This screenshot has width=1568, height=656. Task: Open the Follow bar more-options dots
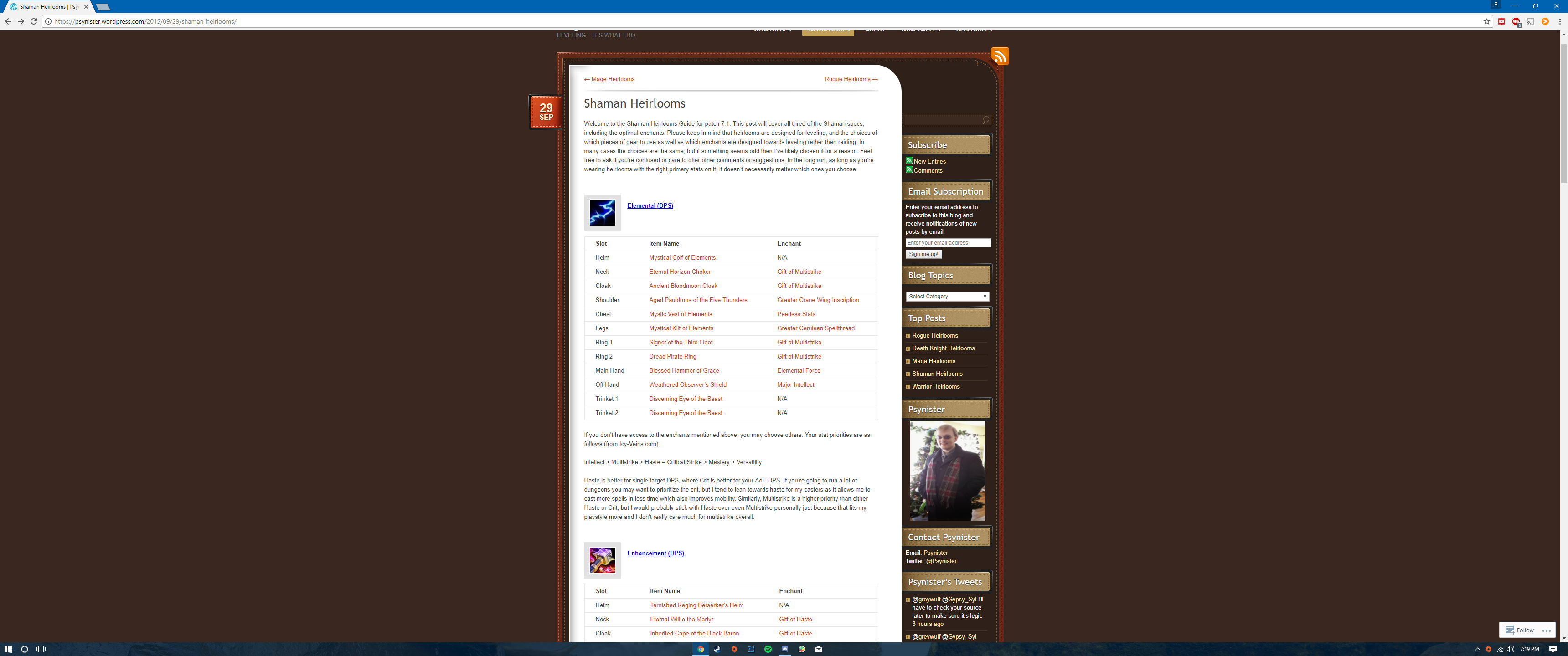click(1547, 630)
